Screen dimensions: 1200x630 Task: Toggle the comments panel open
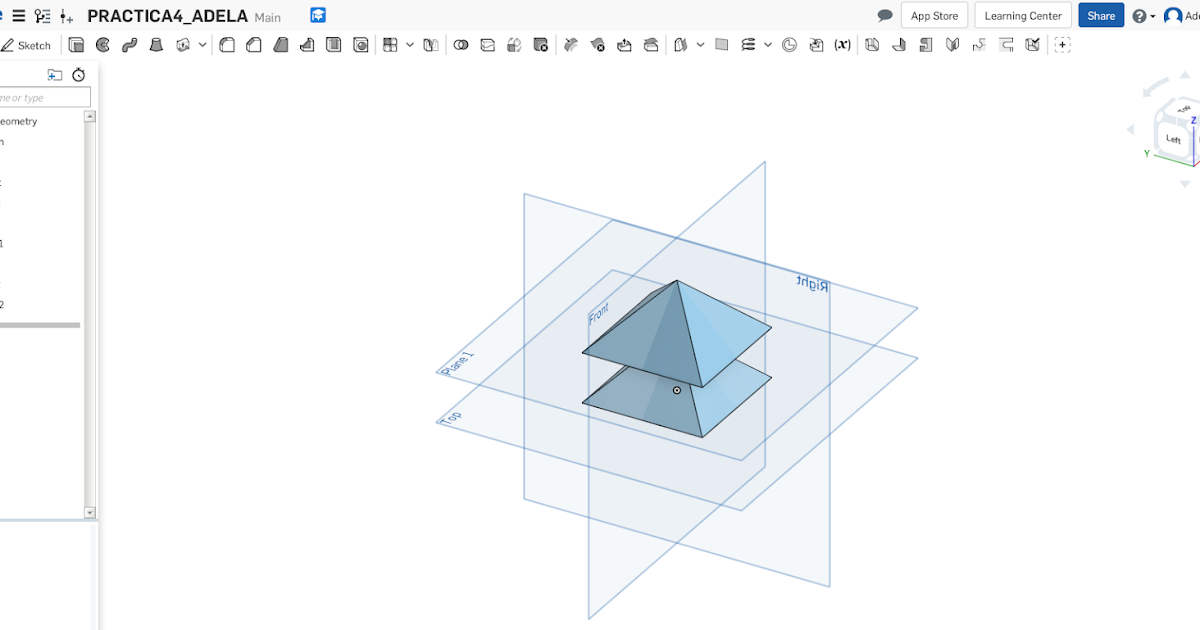point(884,15)
